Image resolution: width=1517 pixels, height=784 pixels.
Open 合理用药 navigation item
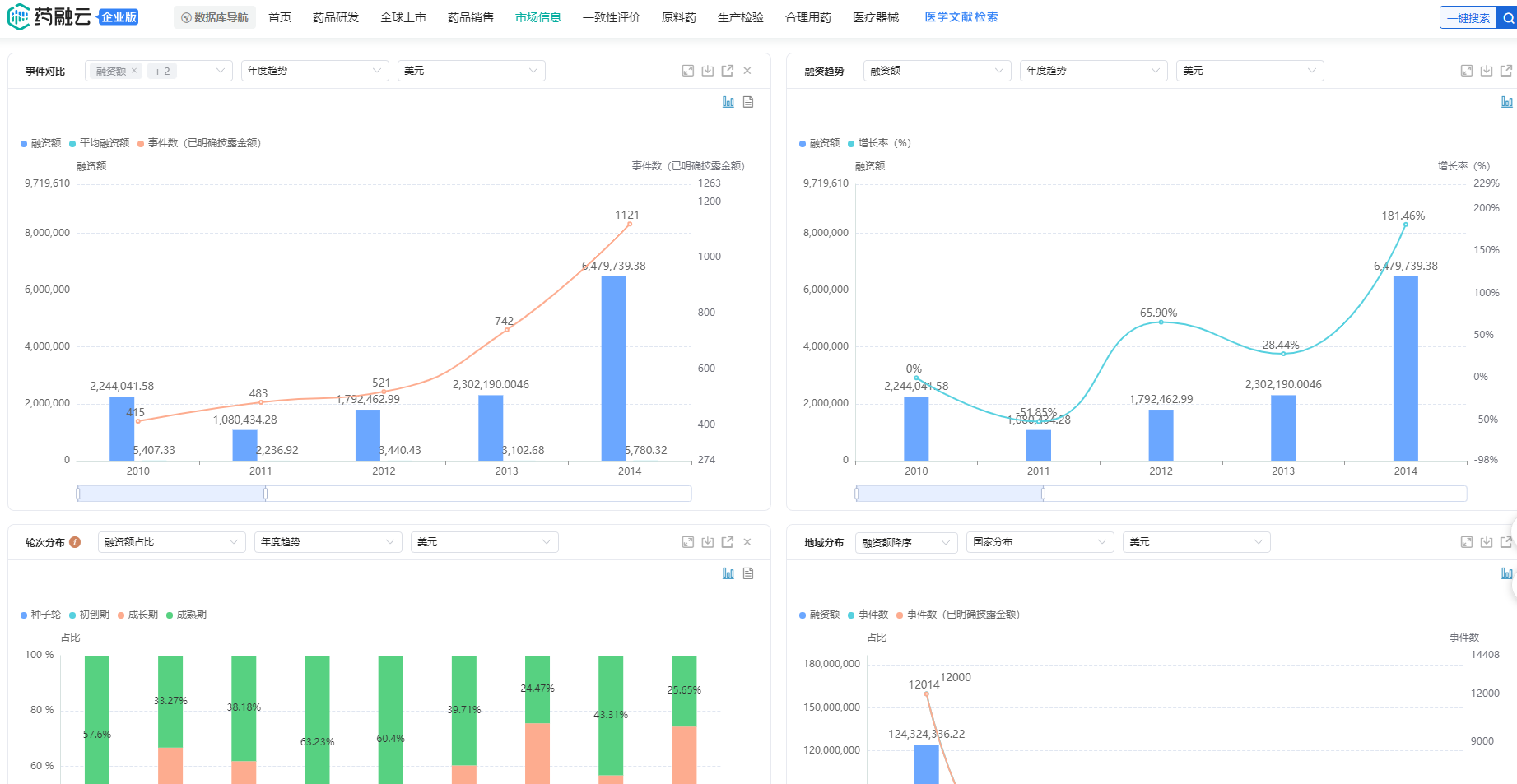(x=808, y=17)
